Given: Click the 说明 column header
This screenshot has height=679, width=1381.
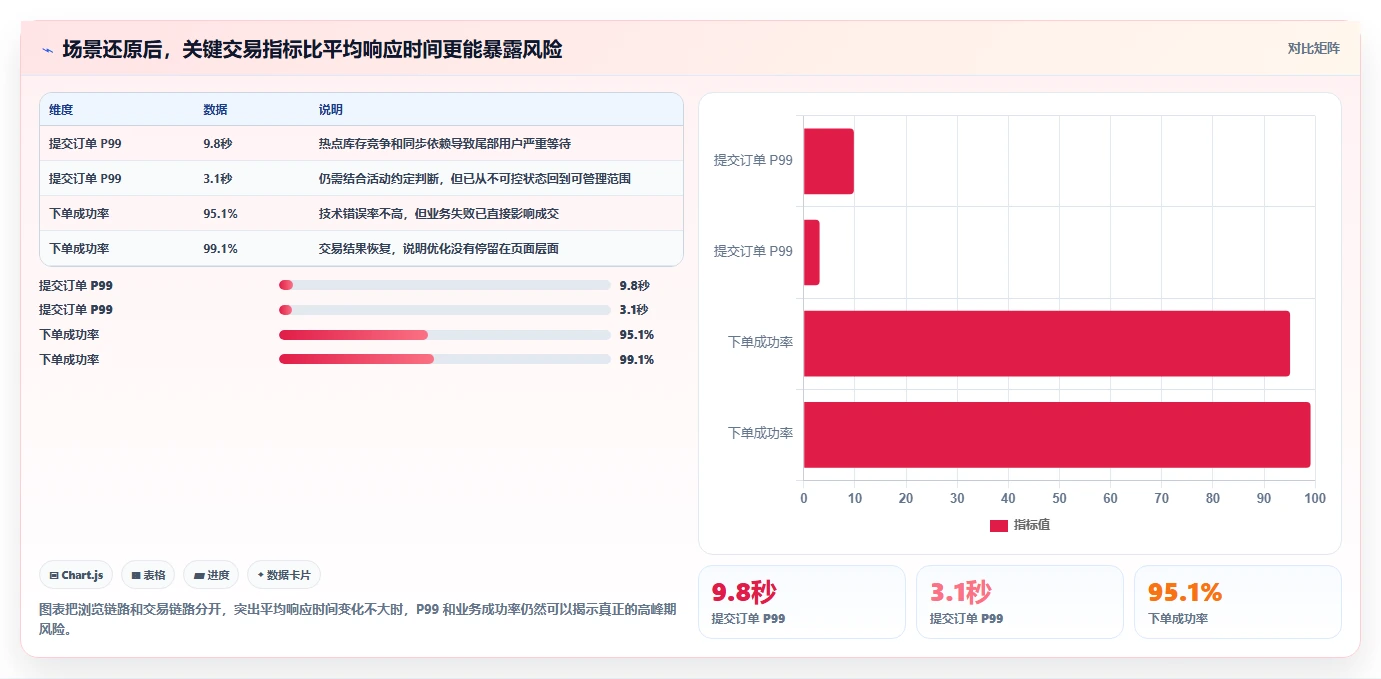Looking at the screenshot, I should pyautogui.click(x=331, y=110).
